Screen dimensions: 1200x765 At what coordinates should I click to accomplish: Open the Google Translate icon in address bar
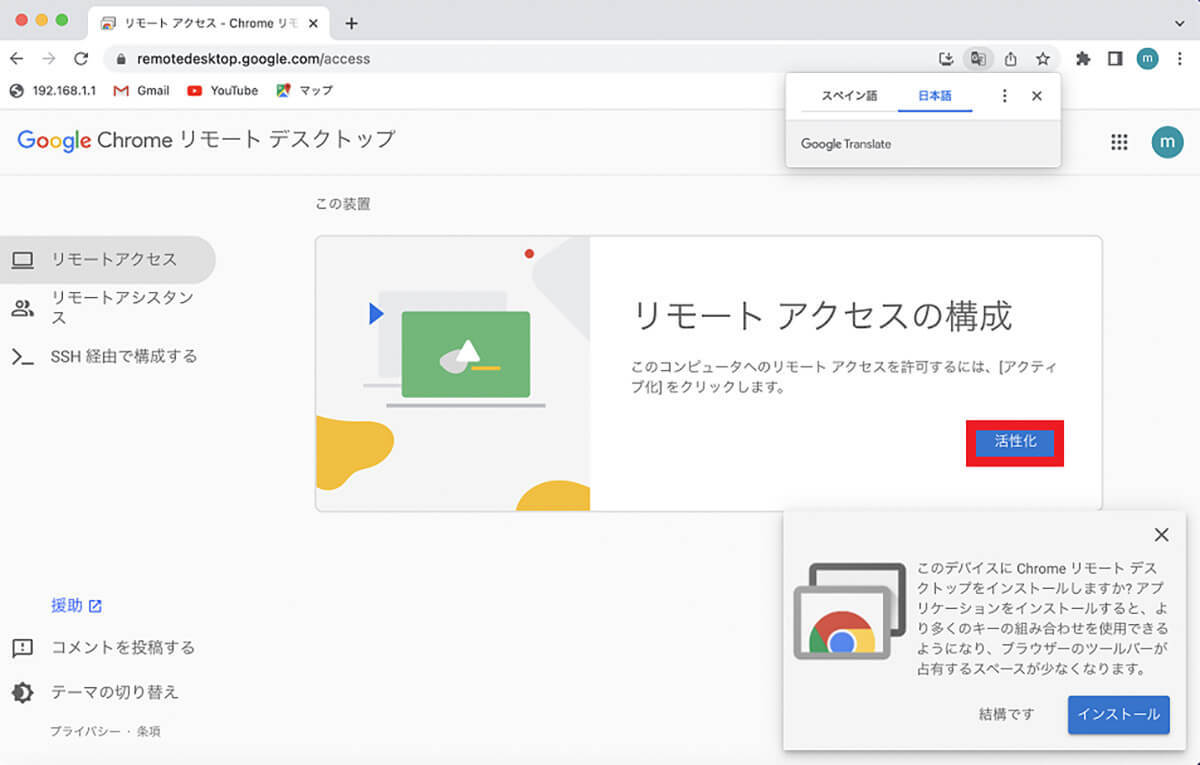pyautogui.click(x=978, y=59)
